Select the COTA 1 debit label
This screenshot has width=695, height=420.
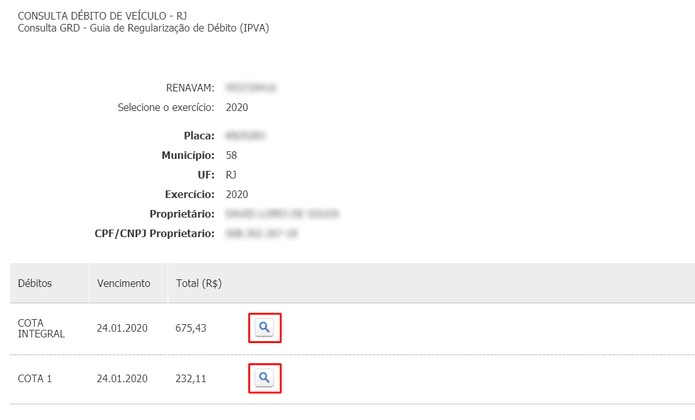(37, 379)
